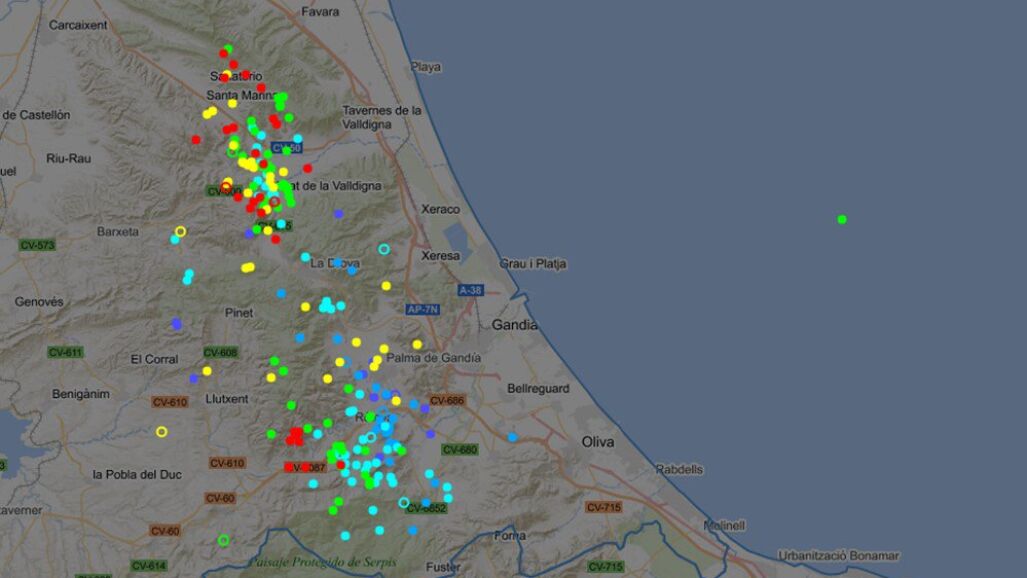
Task: Select the blue dot west of Oliva
Action: click(512, 437)
